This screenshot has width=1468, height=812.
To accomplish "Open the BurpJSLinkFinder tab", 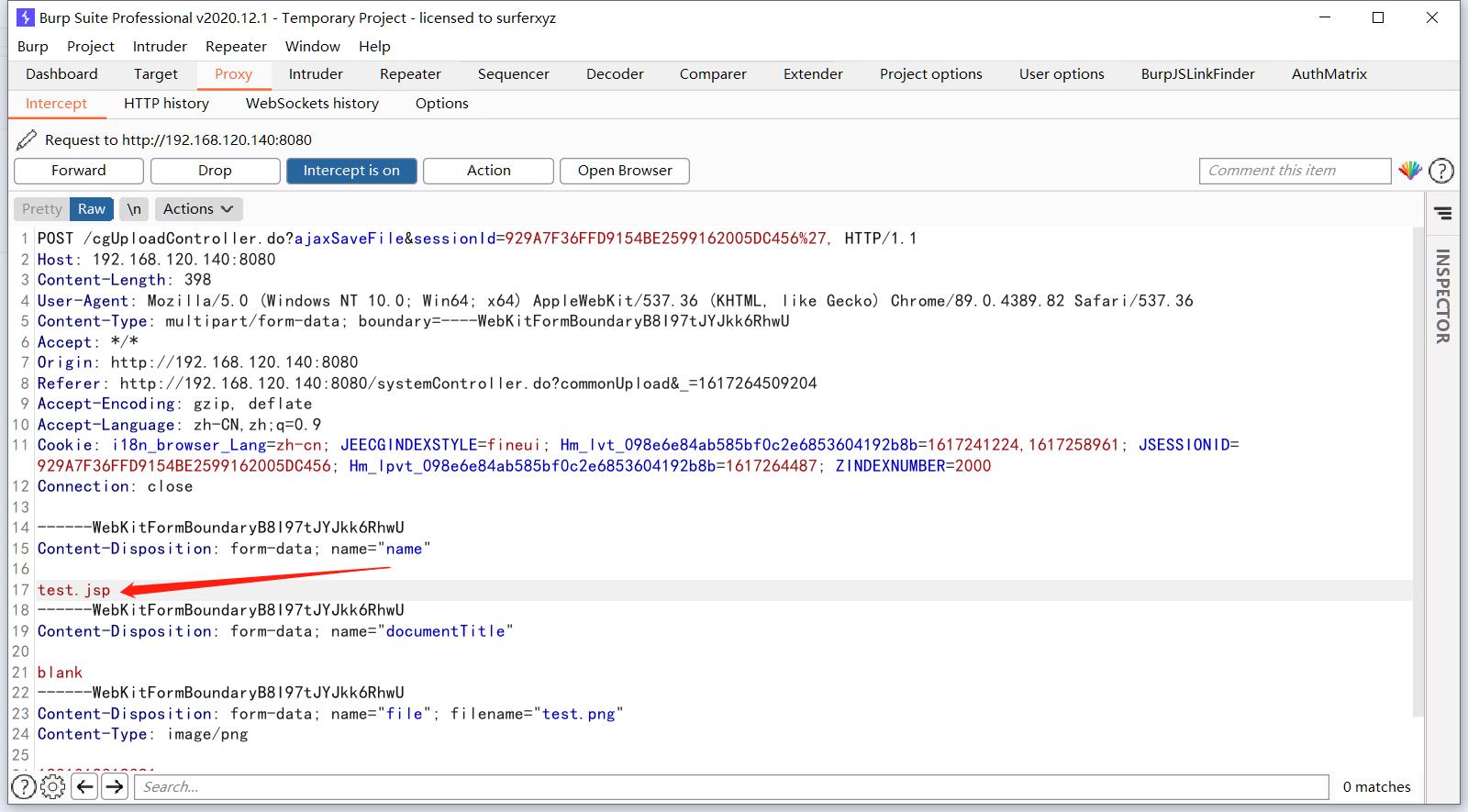I will pos(1198,74).
